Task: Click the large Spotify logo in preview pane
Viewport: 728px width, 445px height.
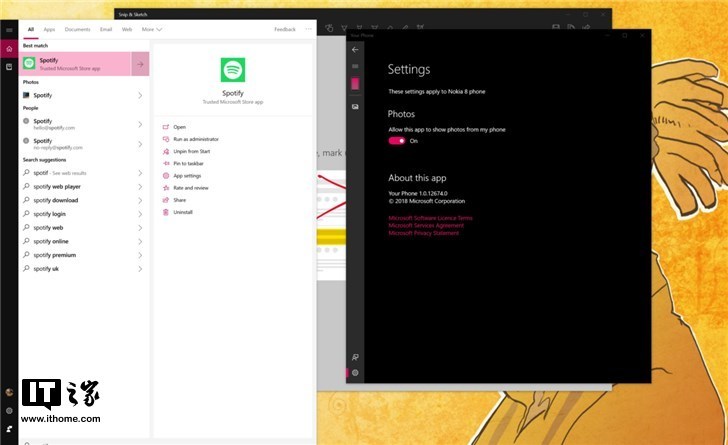Action: pos(233,70)
